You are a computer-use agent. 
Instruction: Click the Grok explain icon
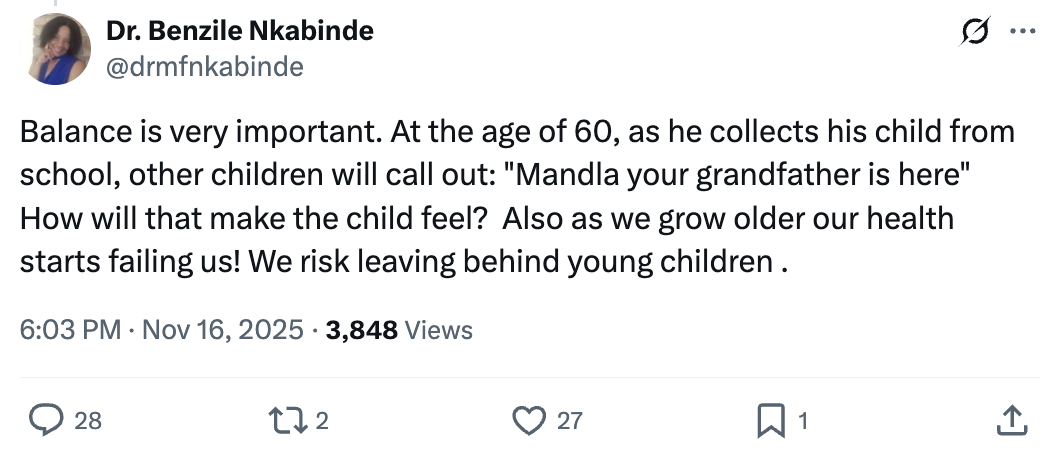click(971, 32)
